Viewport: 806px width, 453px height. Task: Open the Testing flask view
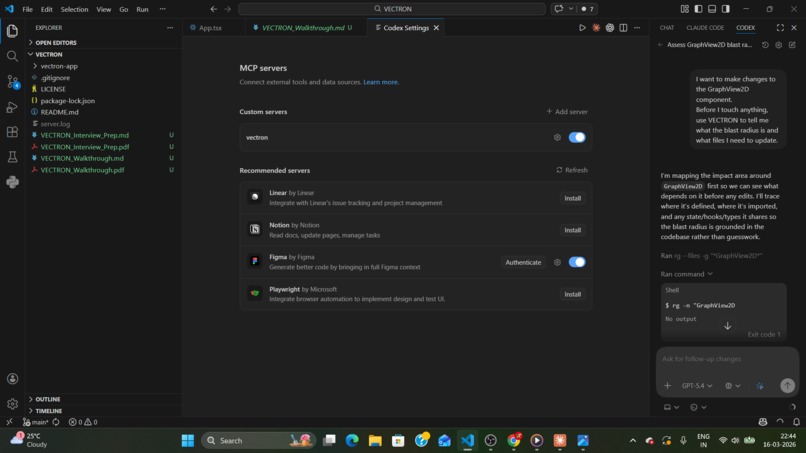pos(12,157)
